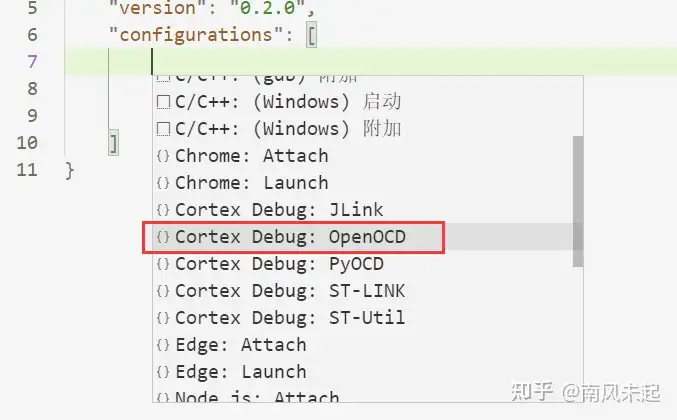
Task: Click braces icon beside Edge: Attach
Action: pyautogui.click(x=163, y=345)
